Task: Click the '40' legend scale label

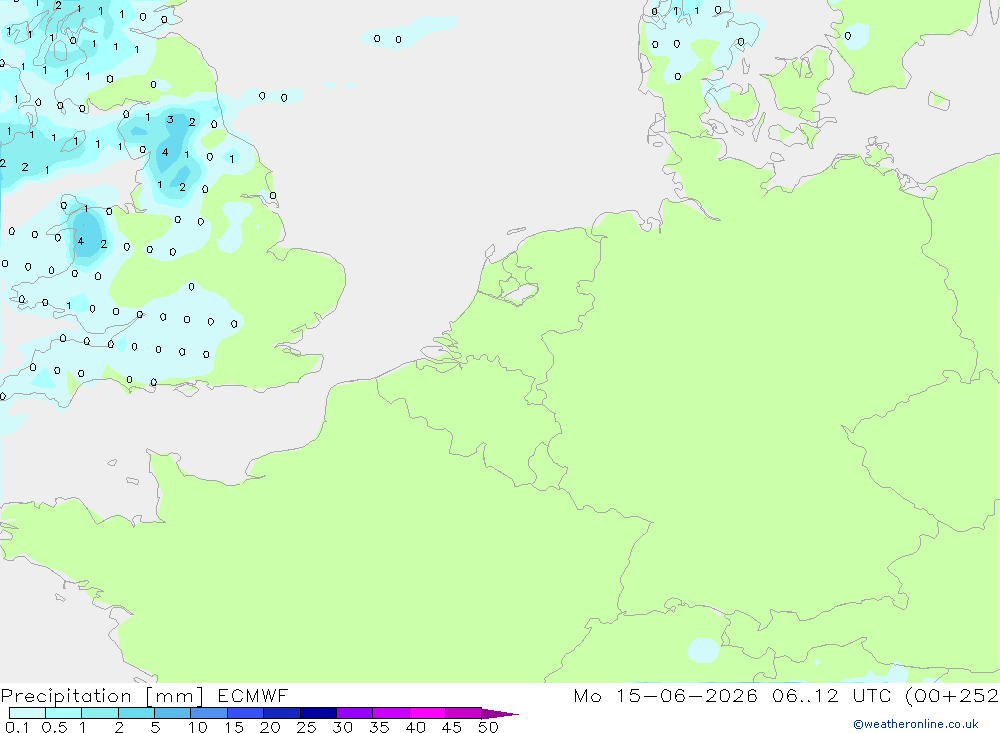Action: point(415,727)
